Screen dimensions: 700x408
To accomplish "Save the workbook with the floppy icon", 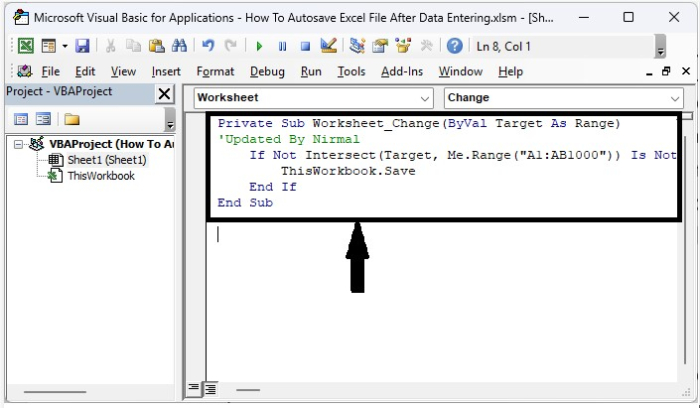I will (82, 46).
